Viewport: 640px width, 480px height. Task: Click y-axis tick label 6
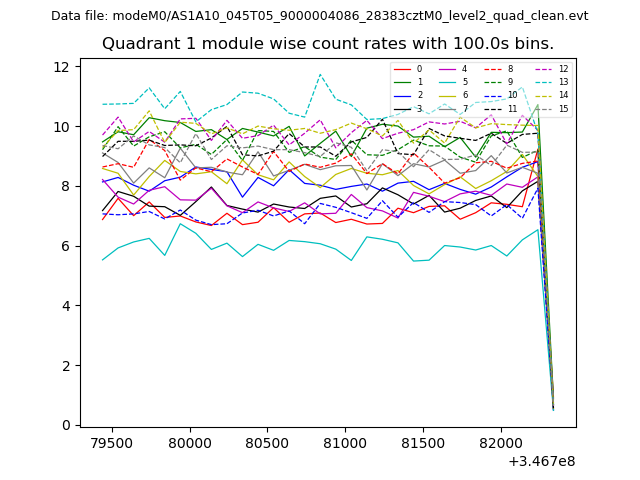click(65, 246)
